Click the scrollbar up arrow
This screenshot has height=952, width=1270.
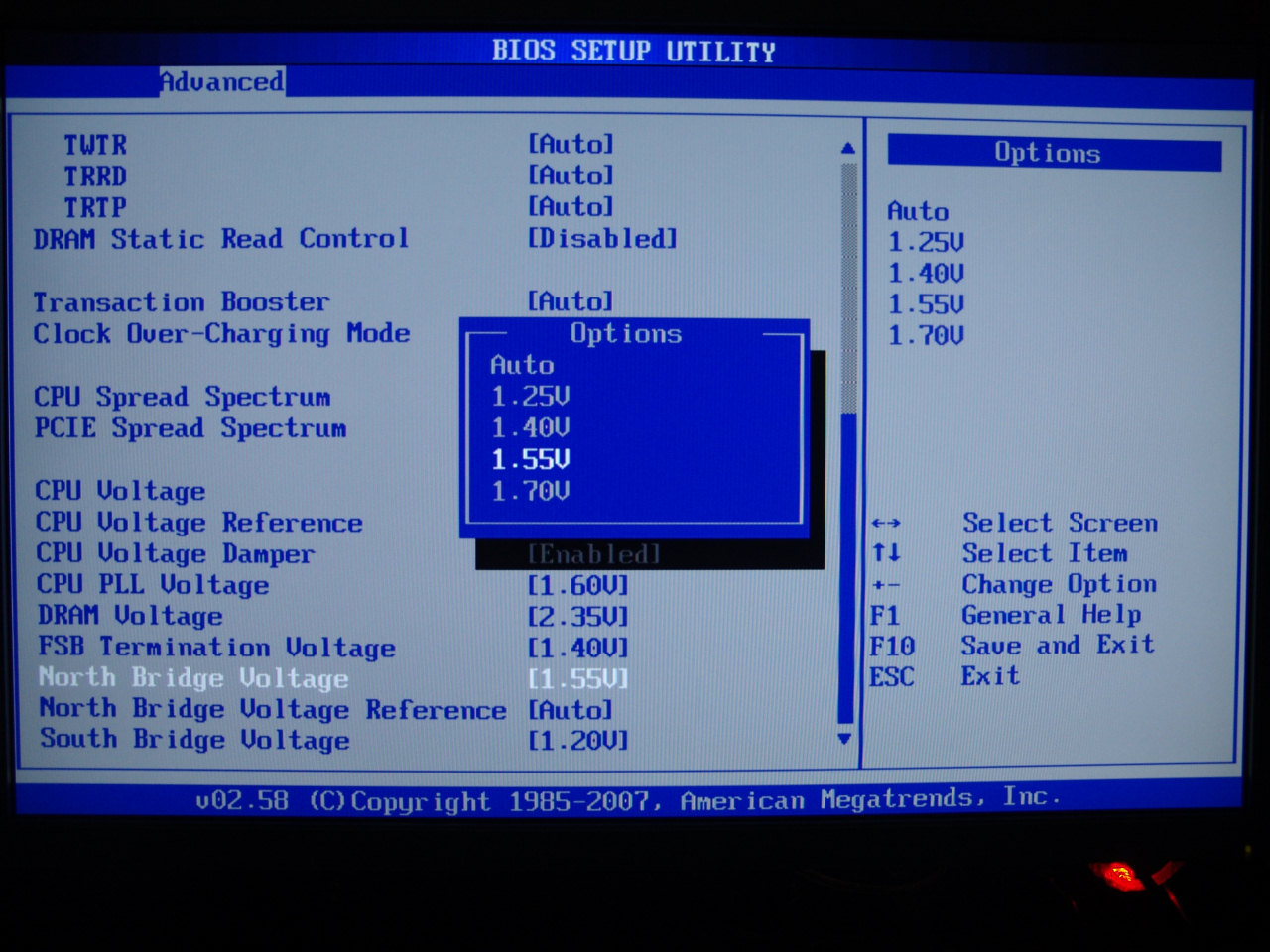847,148
